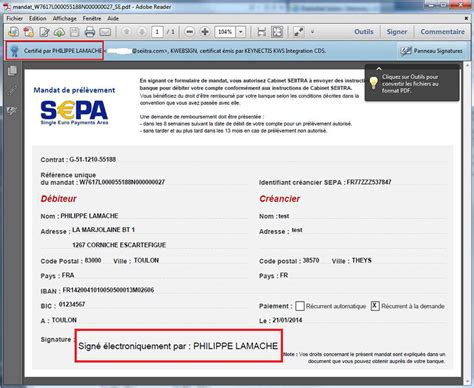Viewport: 474px width, 388px height.
Task: Click the Débiteur heading
Action: (x=58, y=199)
